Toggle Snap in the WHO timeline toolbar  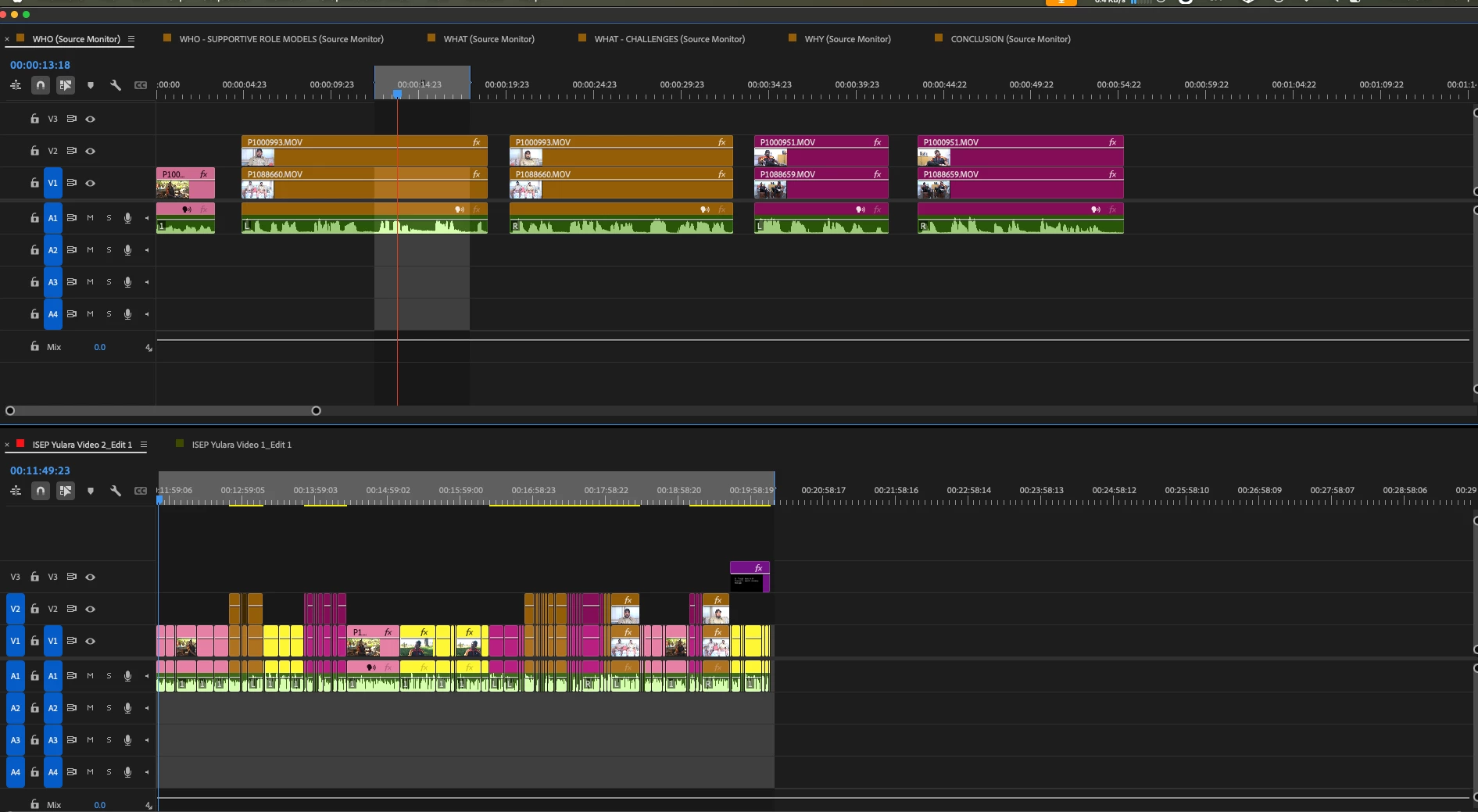(41, 85)
